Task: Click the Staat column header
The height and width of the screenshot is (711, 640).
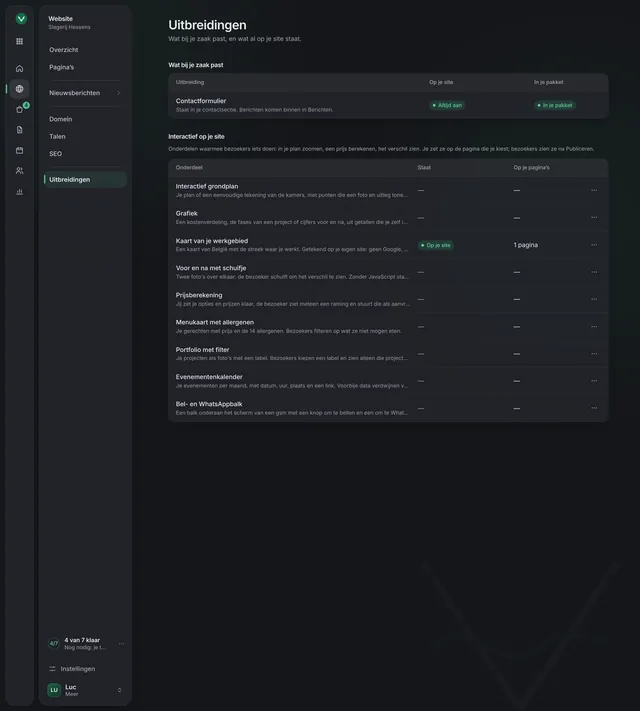Action: click(x=424, y=168)
